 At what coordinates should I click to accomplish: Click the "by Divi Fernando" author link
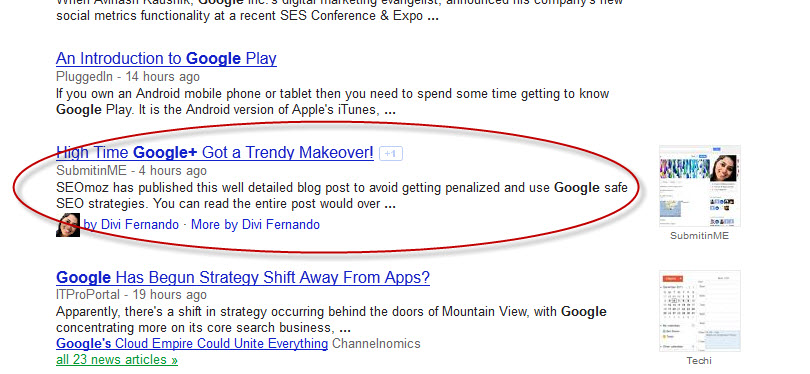point(131,225)
